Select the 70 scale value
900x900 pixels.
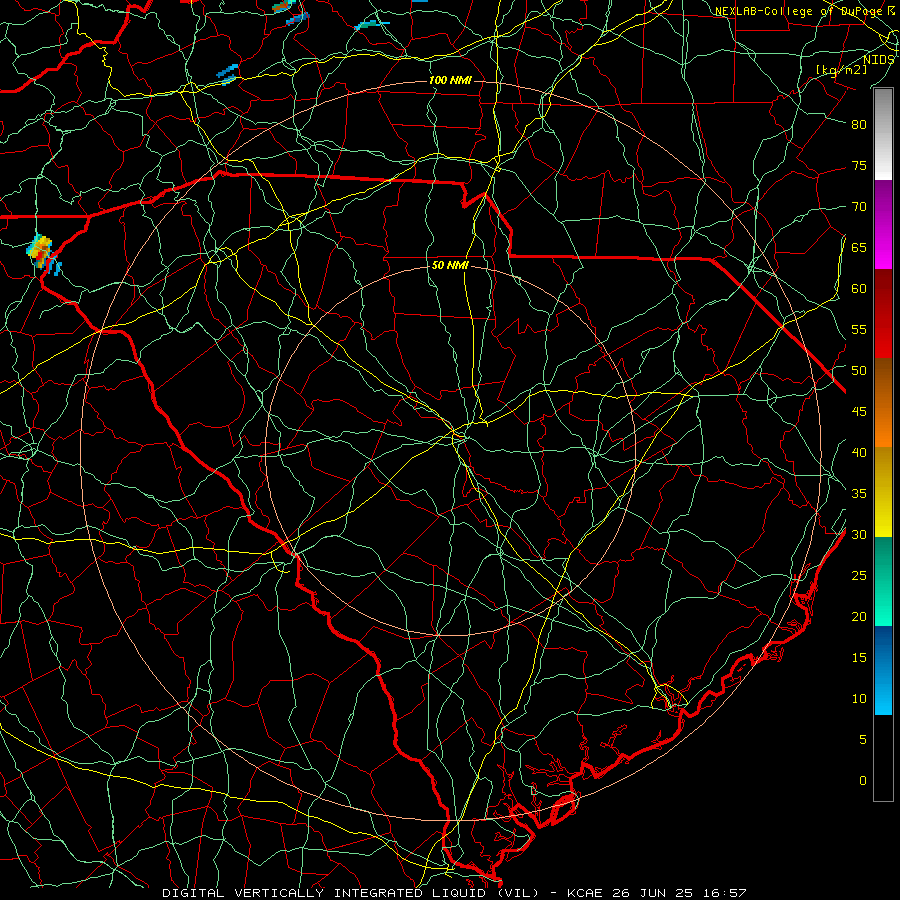859,207
